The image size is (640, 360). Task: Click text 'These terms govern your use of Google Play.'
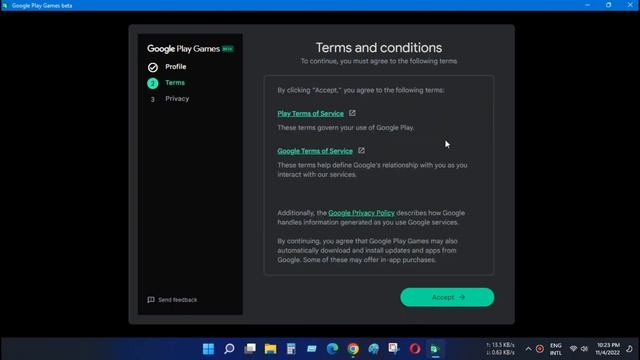(x=346, y=128)
